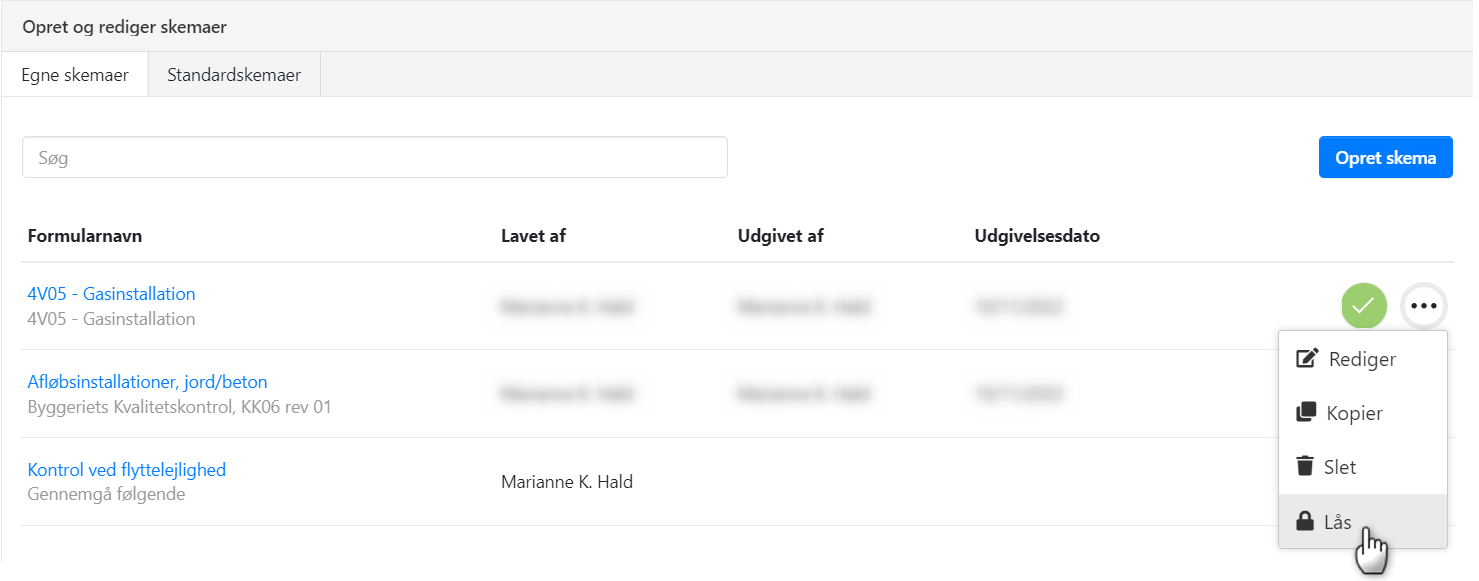Click the Lavet af column header

point(533,237)
